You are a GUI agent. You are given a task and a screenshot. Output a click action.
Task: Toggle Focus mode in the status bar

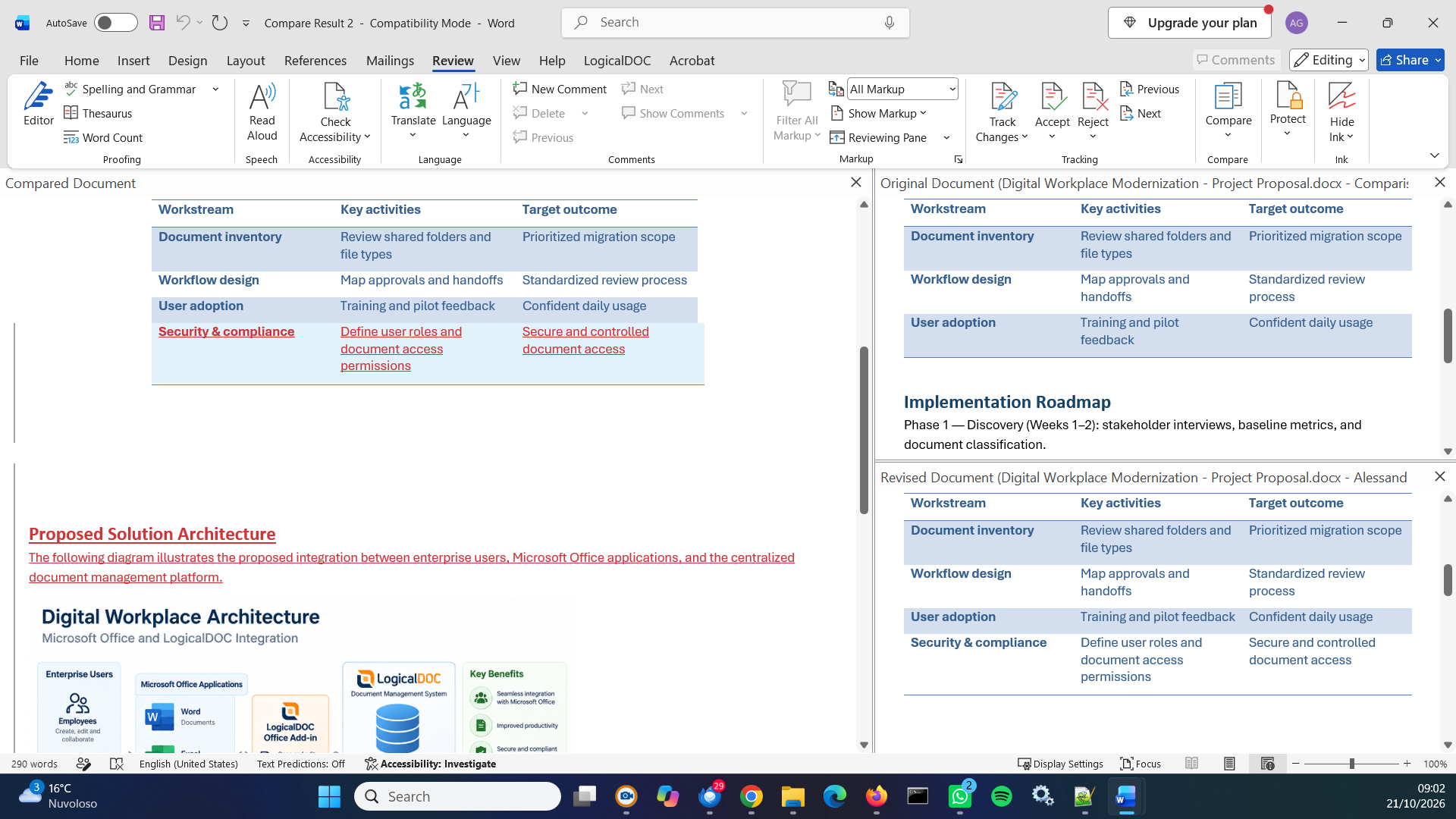[x=1141, y=764]
